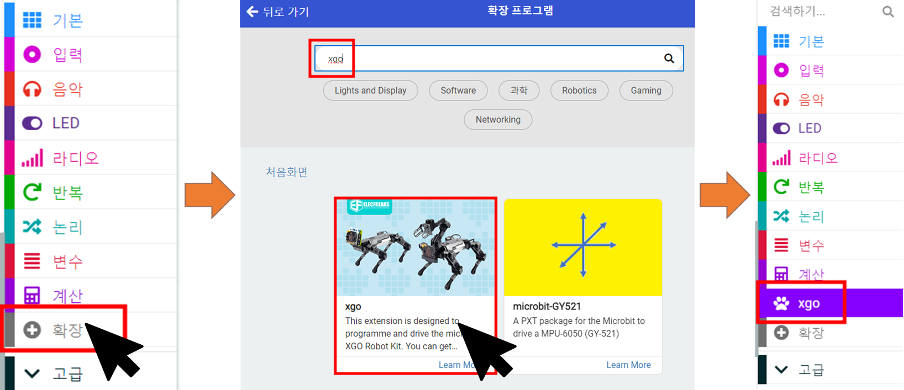904x390 pixels.
Task: Open 변수 category in right toolbox
Action: click(x=830, y=245)
